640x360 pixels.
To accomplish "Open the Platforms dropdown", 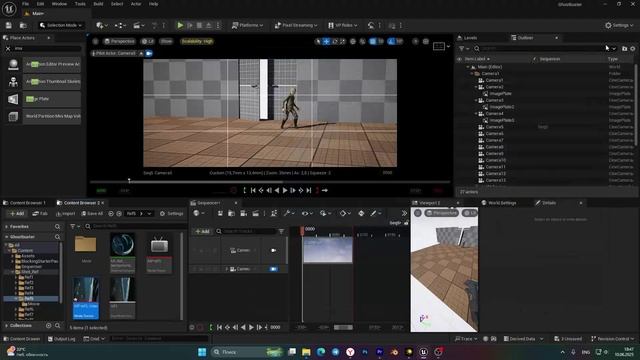I will coord(247,25).
